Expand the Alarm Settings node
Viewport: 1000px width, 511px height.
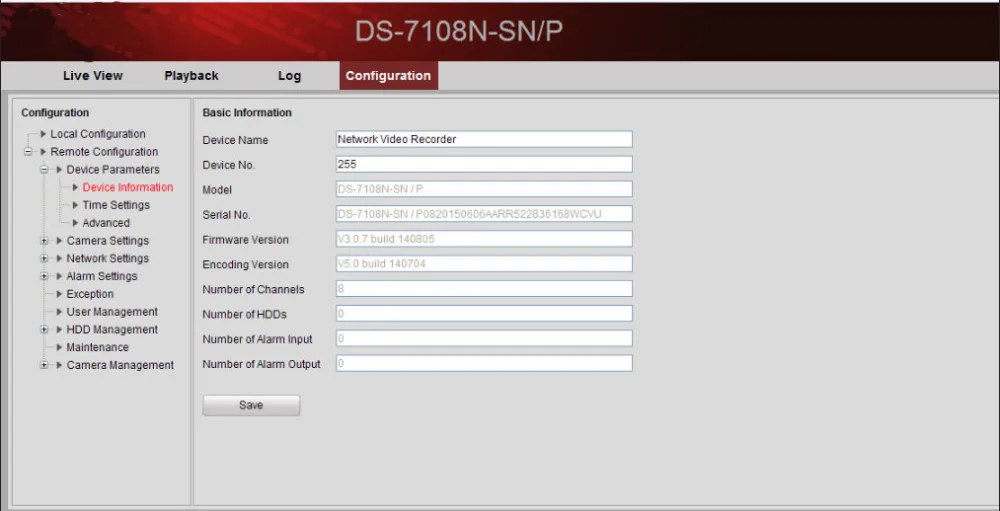pyautogui.click(x=44, y=276)
